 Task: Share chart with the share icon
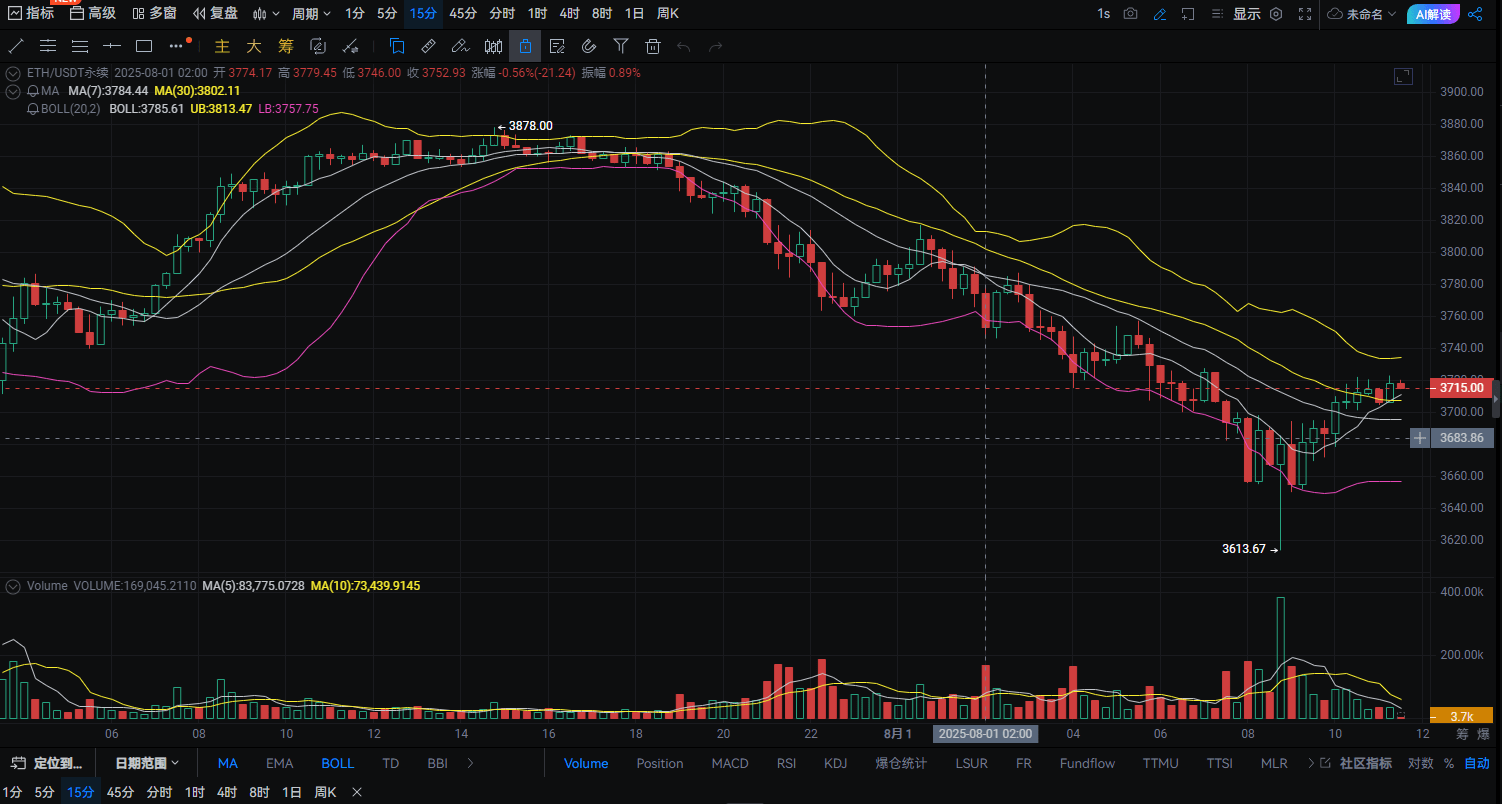pyautogui.click(x=1475, y=14)
